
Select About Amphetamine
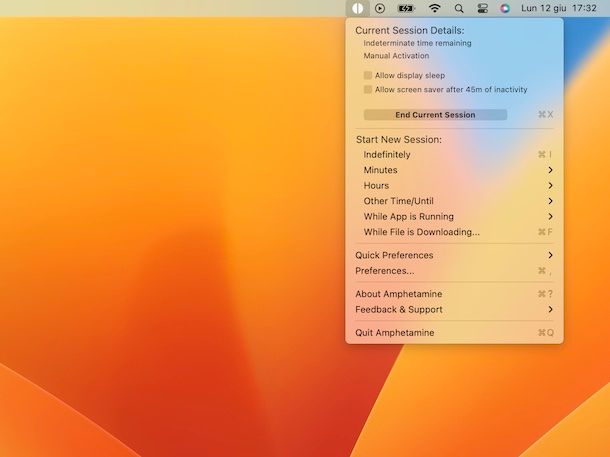click(x=454, y=294)
